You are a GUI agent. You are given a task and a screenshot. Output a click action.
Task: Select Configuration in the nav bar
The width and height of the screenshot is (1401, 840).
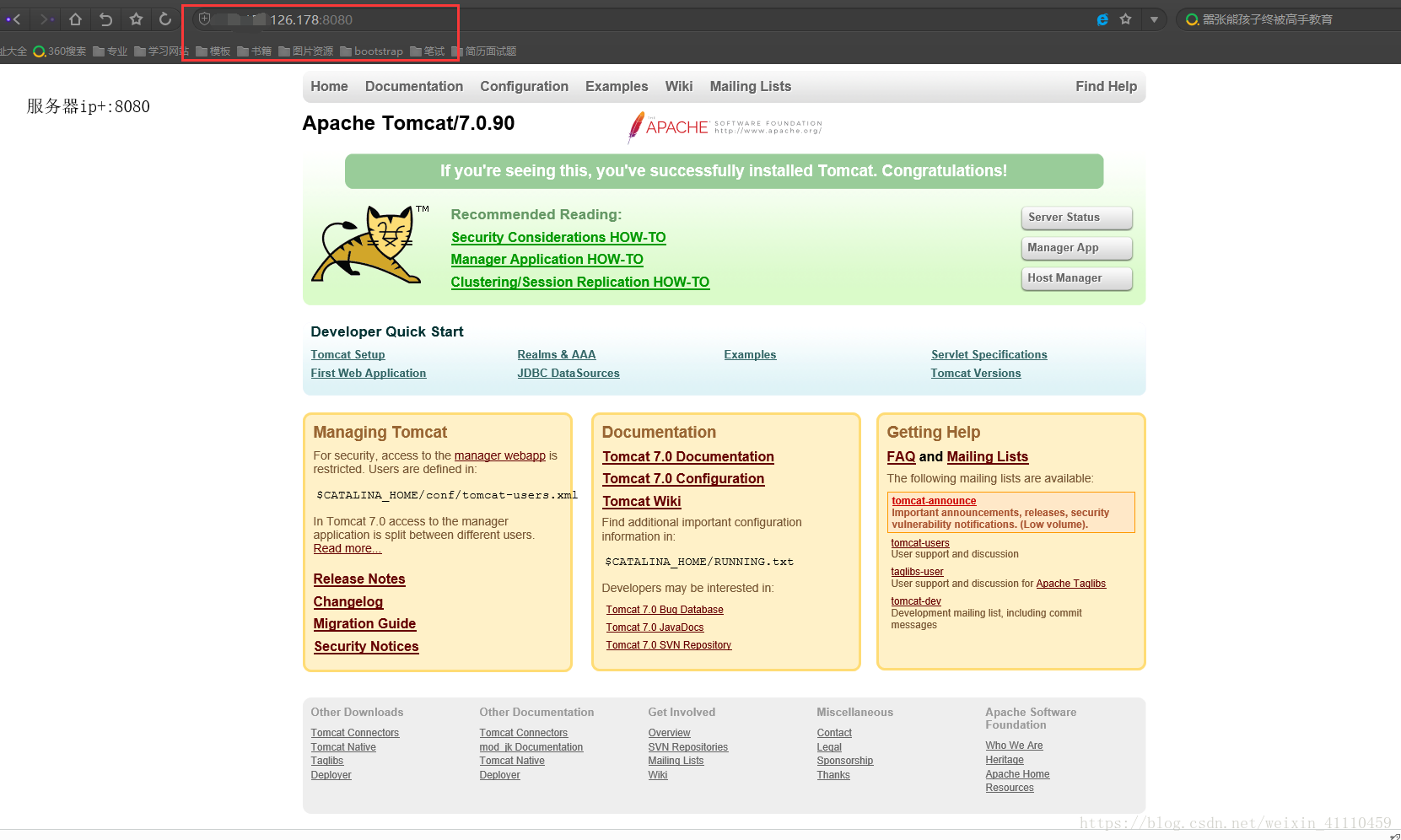click(x=524, y=86)
